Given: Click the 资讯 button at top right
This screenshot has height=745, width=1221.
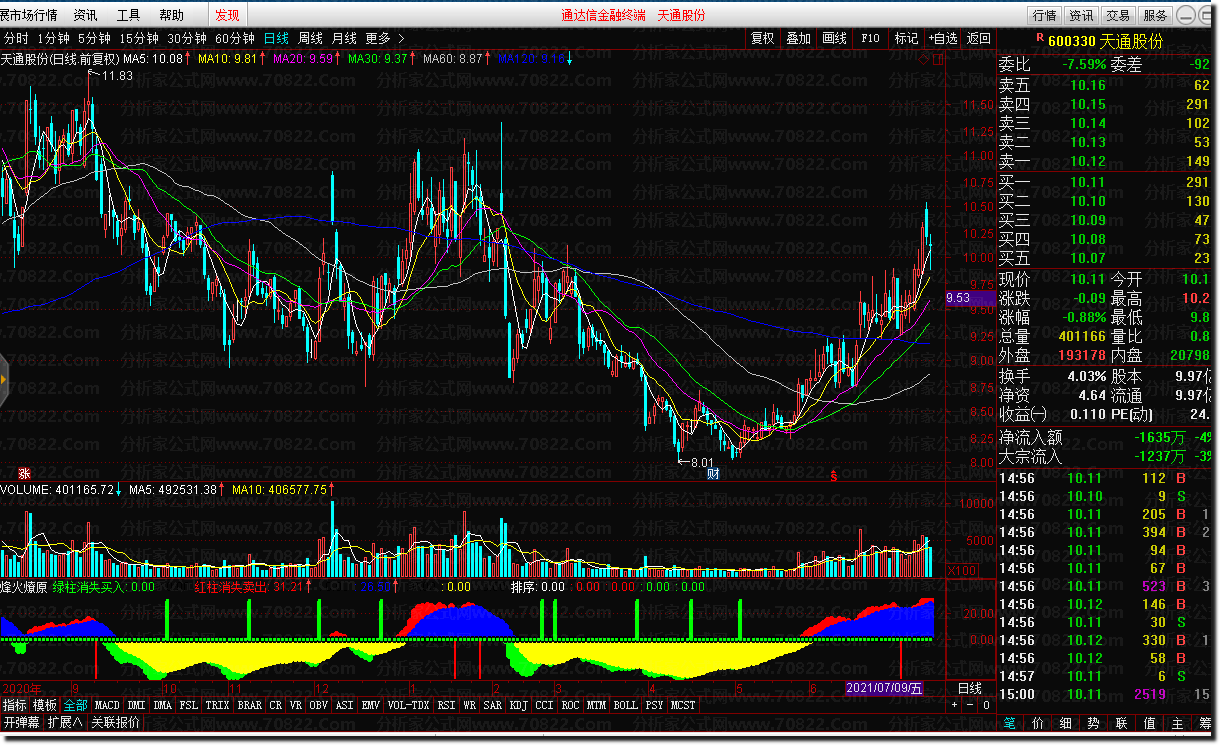Looking at the screenshot, I should (1081, 15).
